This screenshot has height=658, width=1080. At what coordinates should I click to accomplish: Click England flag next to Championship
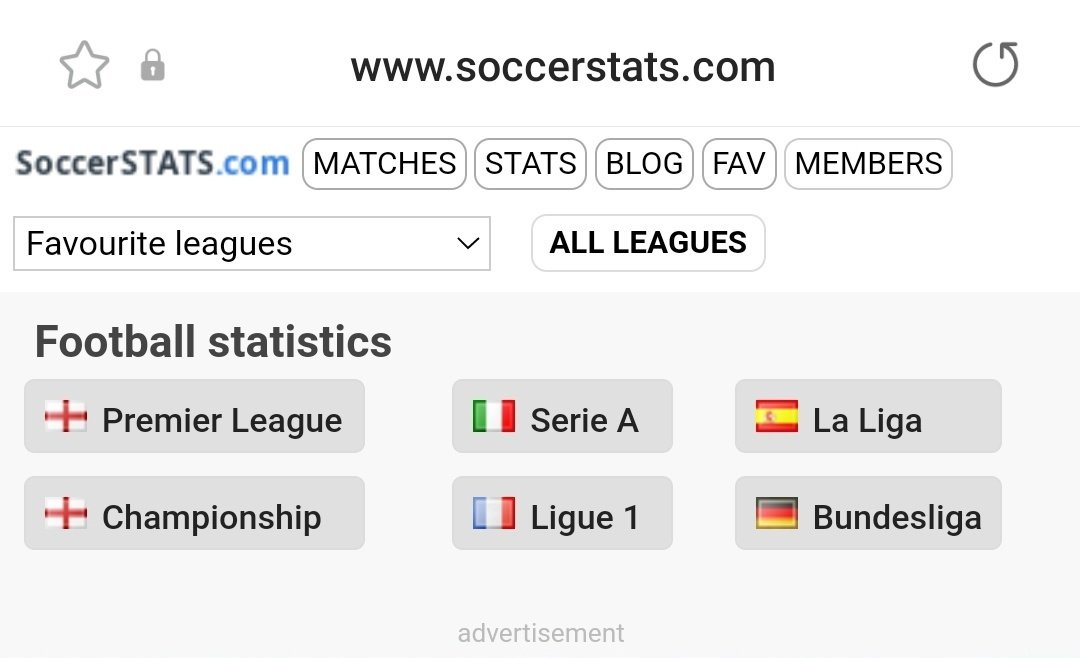pos(66,514)
